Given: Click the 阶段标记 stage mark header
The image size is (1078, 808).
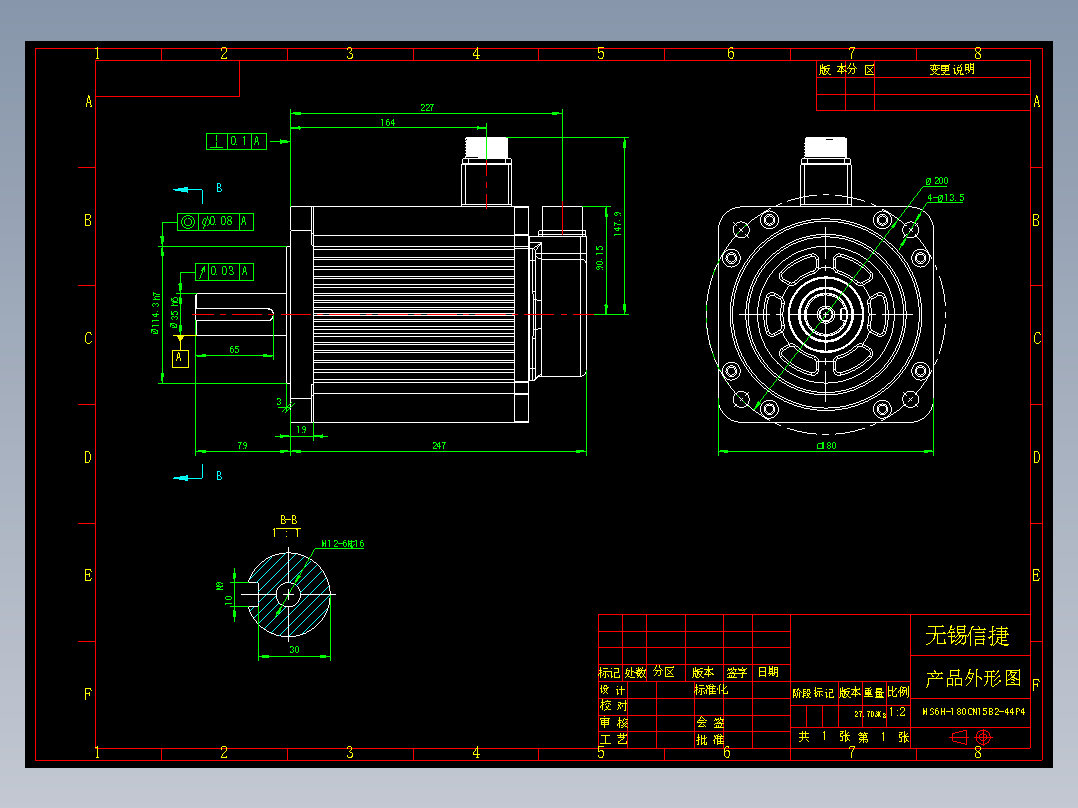Looking at the screenshot, I should (813, 693).
